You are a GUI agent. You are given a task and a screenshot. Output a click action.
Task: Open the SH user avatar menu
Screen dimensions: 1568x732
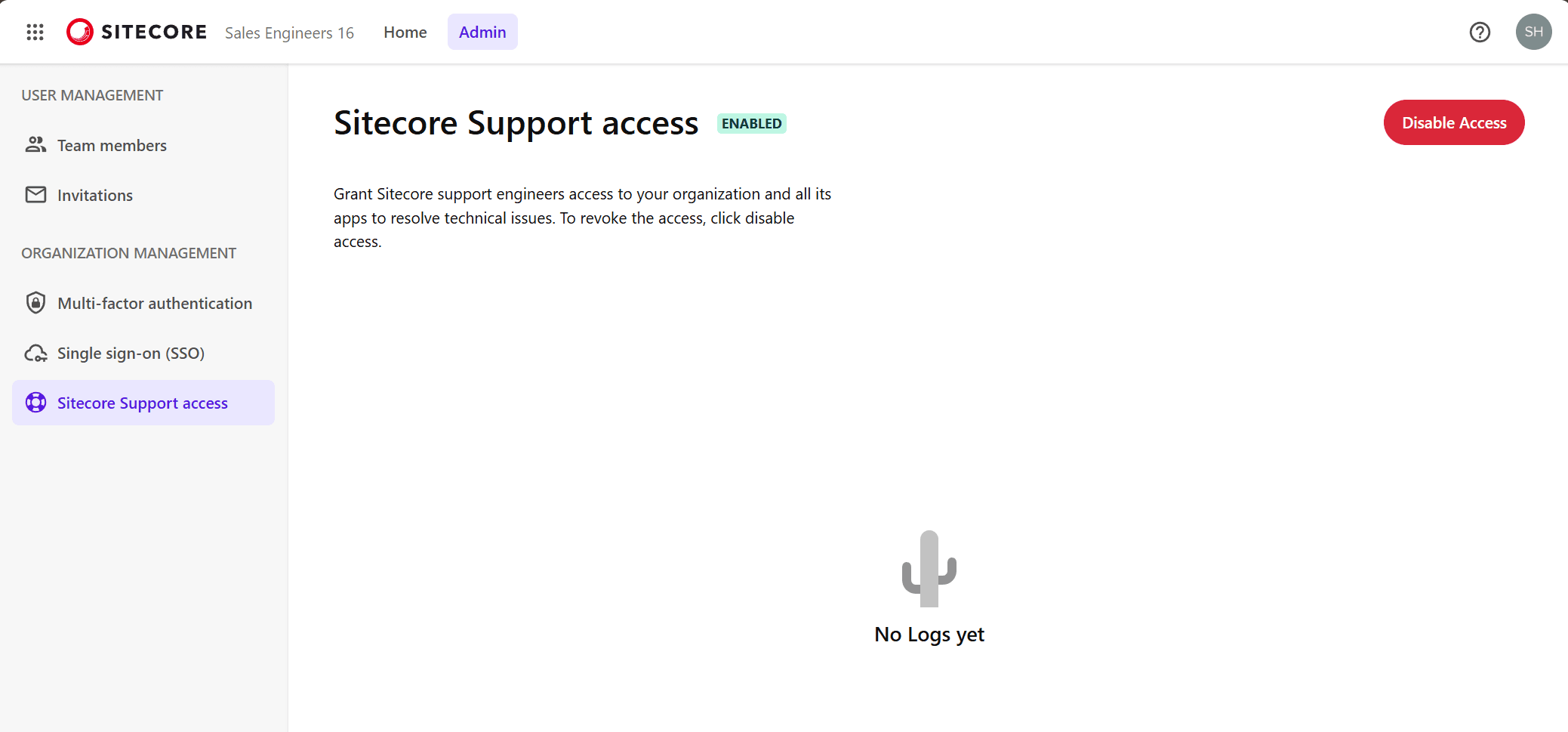click(1533, 32)
